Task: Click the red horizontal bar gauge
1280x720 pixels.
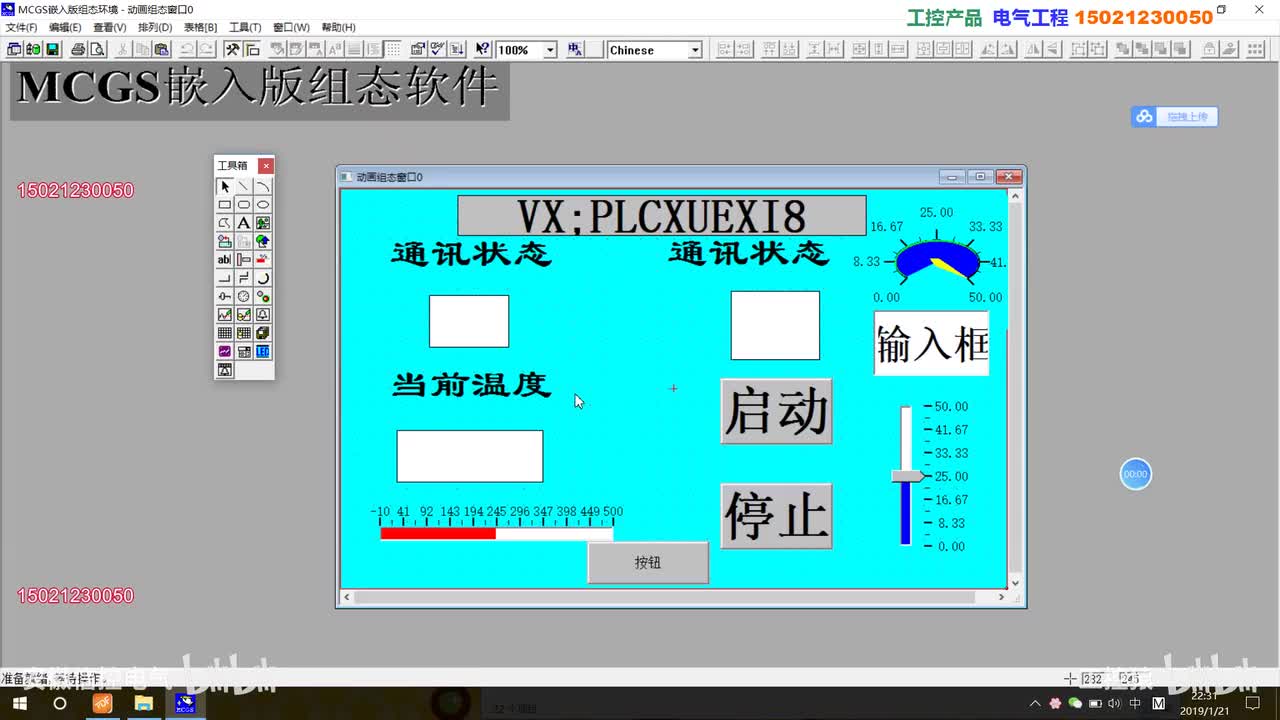Action: point(496,533)
